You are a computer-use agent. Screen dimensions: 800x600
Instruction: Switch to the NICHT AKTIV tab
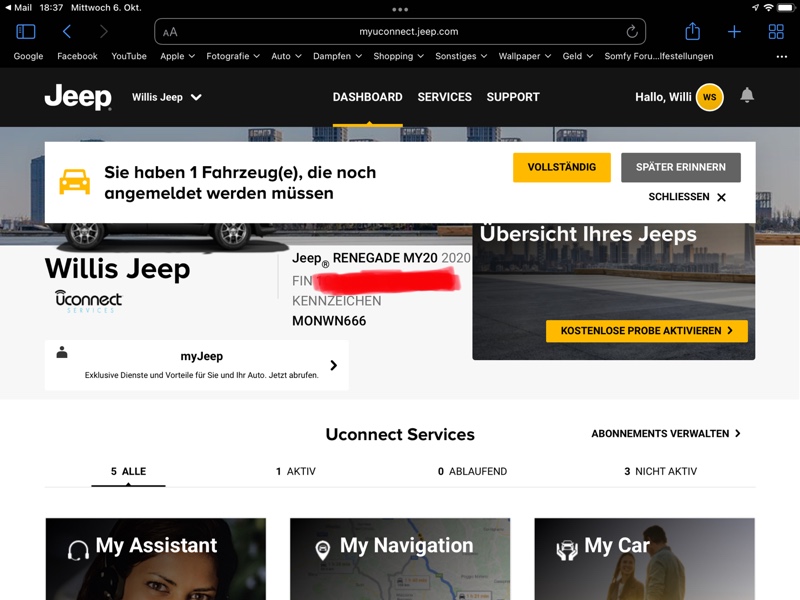[x=660, y=471]
